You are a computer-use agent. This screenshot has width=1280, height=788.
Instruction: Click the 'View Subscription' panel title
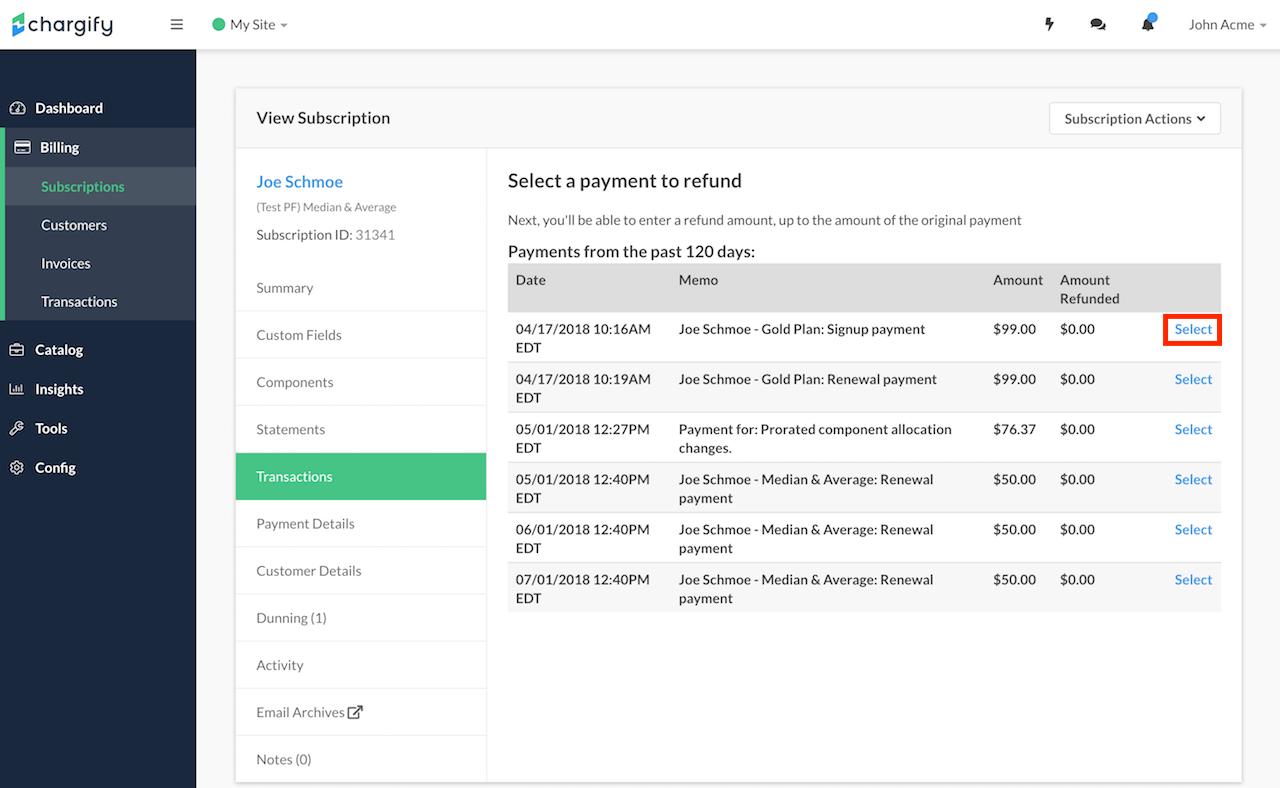[x=323, y=118]
